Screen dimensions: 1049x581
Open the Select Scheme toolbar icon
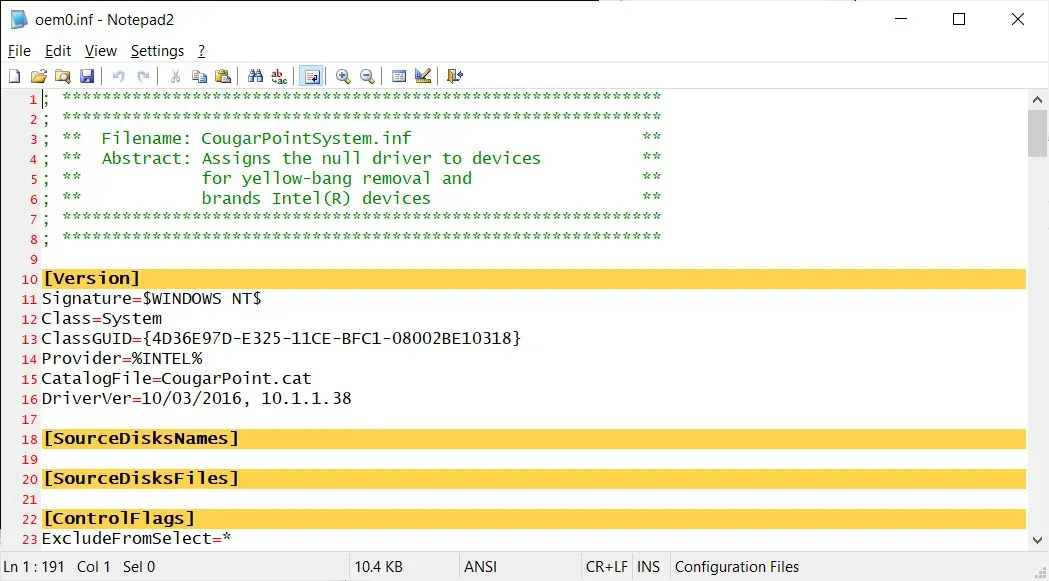click(x=399, y=76)
